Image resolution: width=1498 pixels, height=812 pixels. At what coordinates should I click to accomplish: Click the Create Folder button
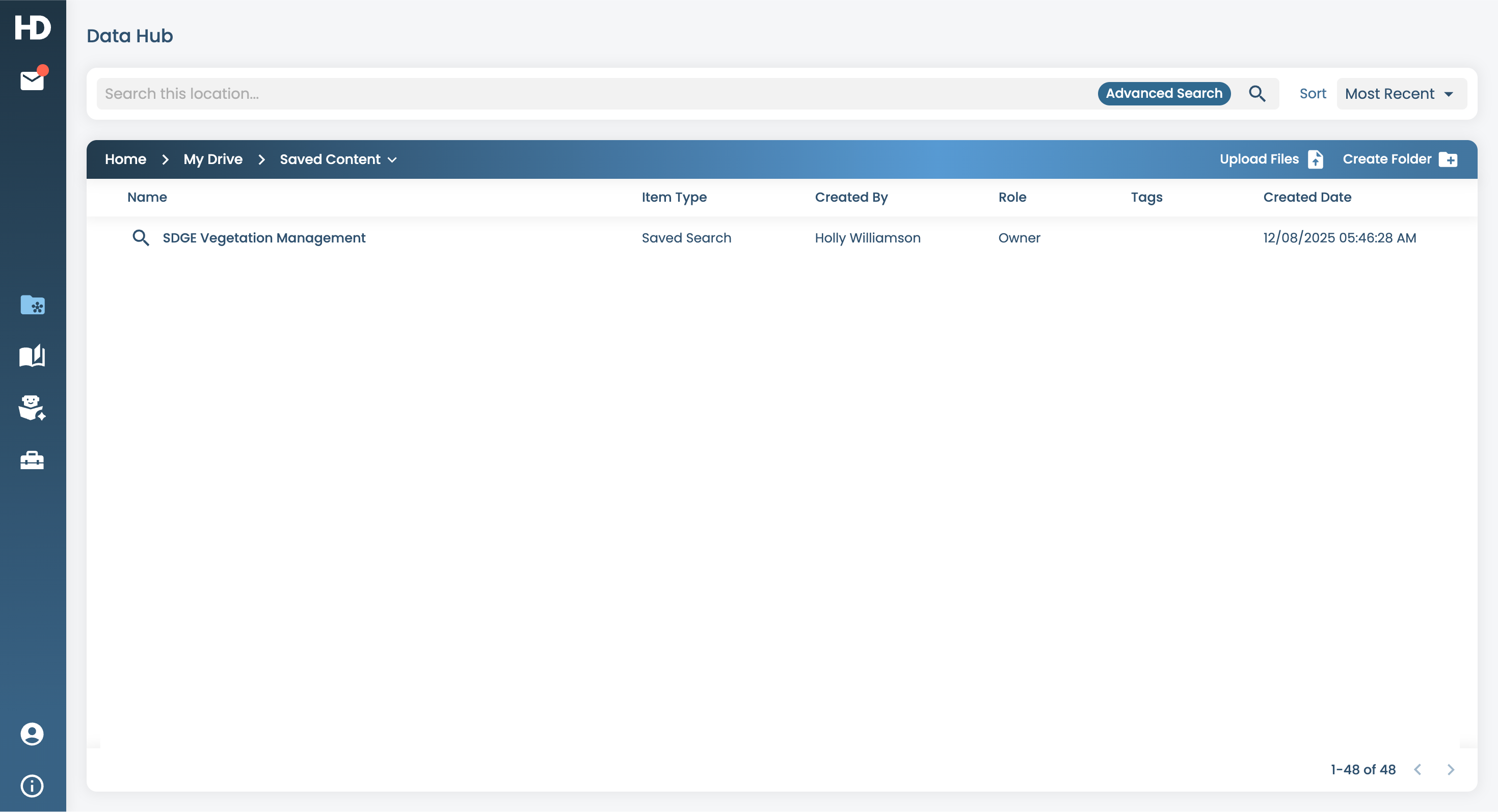pyautogui.click(x=1399, y=159)
